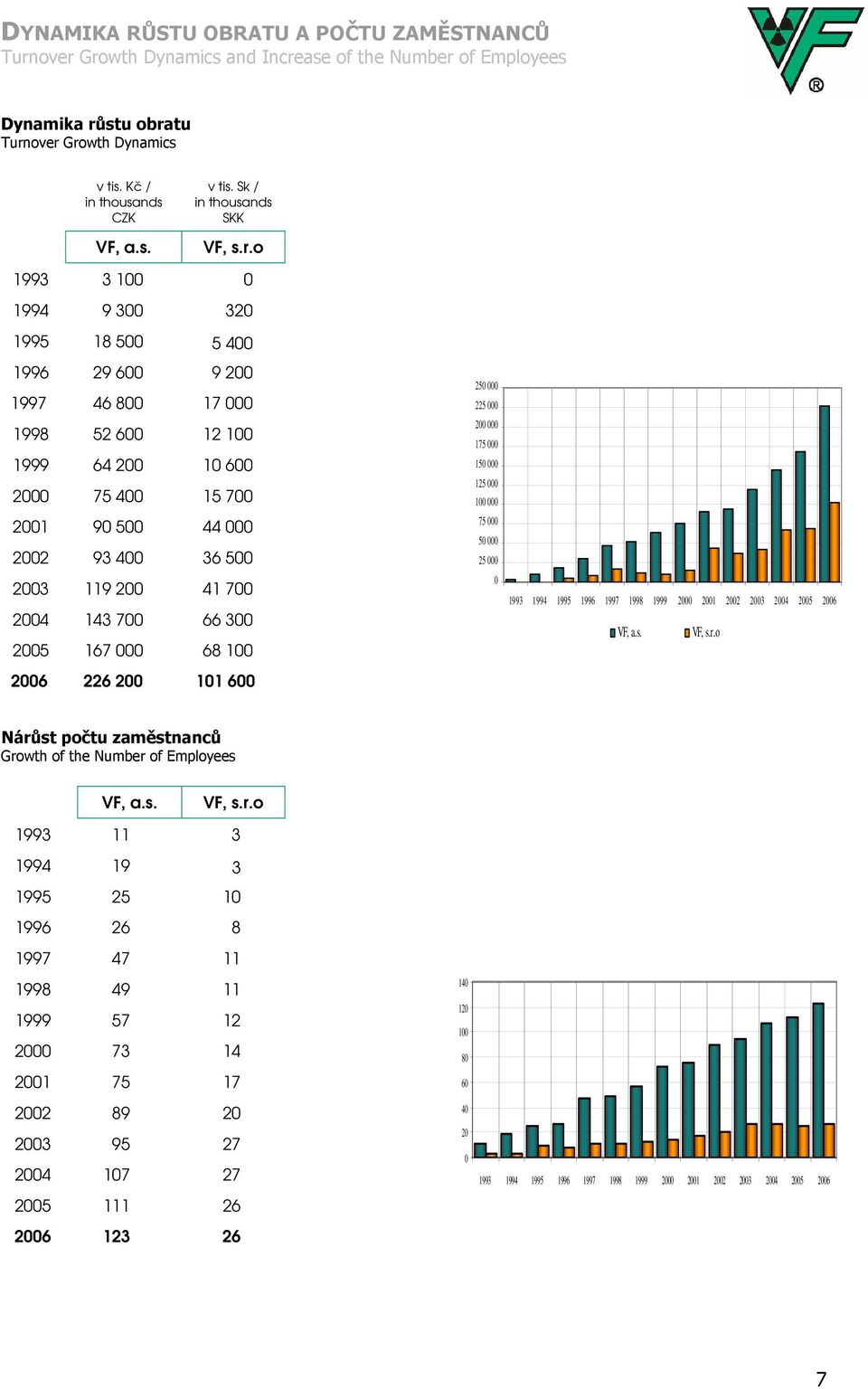Select the s.r.o employee count '17' for 2001
Viewport: 868px width, 1389px height.
tap(231, 1082)
